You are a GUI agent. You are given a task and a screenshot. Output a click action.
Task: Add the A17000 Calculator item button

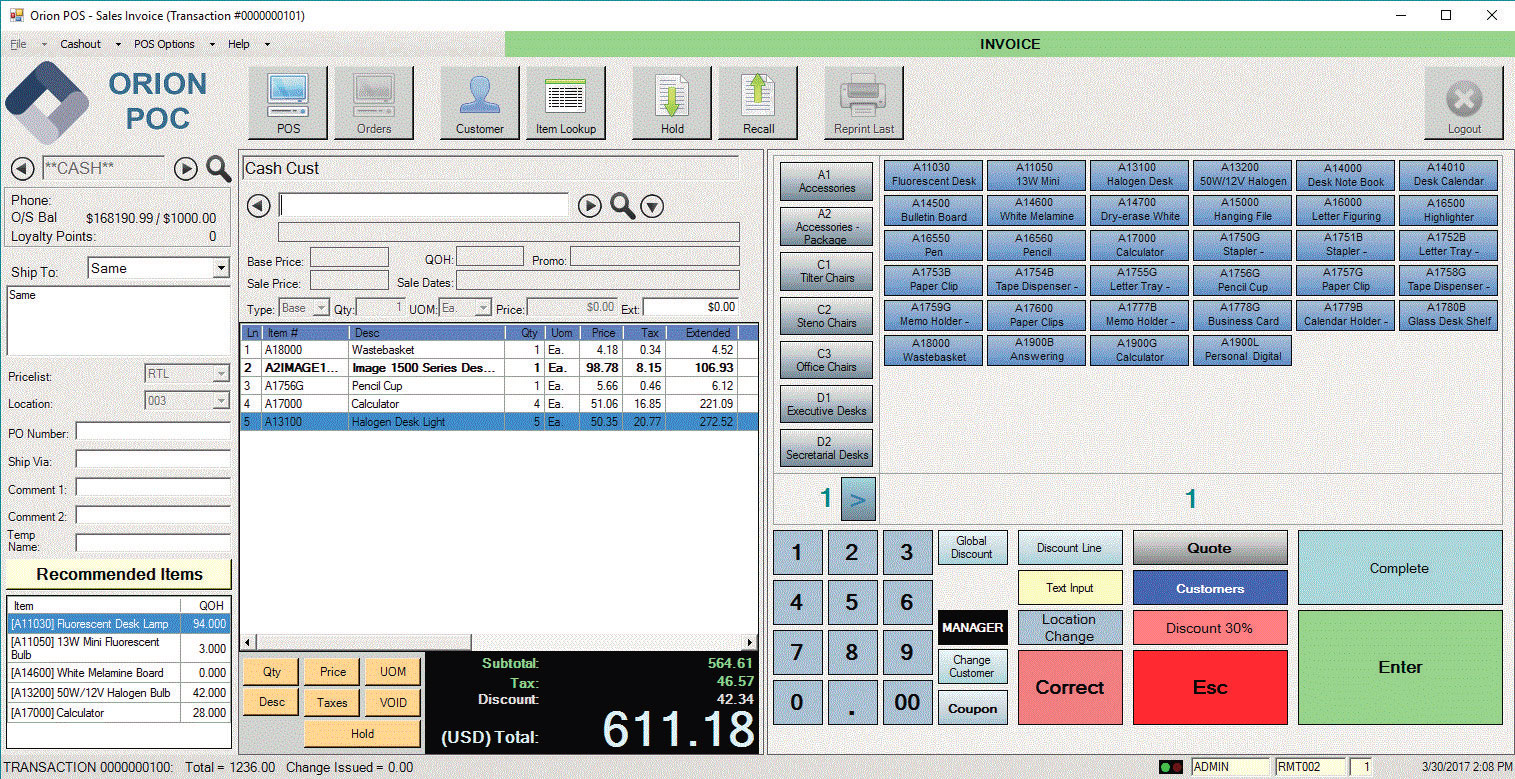(x=1139, y=245)
